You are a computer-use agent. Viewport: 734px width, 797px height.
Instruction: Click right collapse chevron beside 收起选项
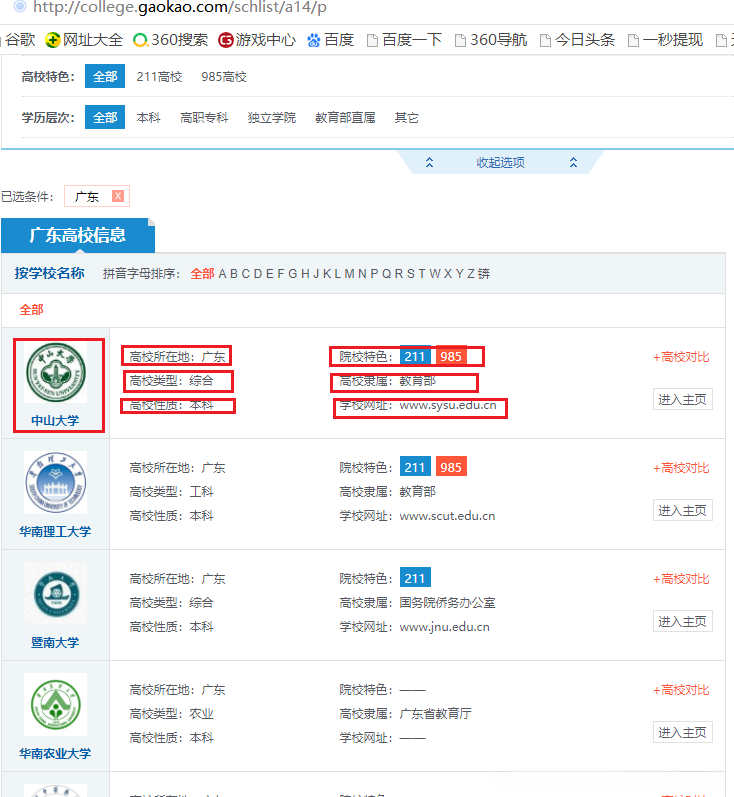tap(573, 163)
